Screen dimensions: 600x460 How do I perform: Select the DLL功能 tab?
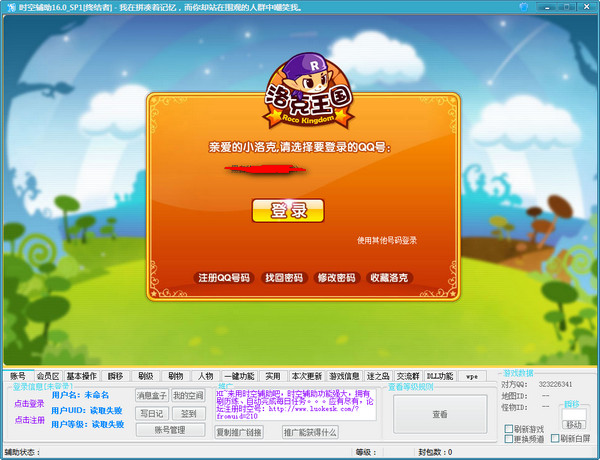tap(440, 376)
